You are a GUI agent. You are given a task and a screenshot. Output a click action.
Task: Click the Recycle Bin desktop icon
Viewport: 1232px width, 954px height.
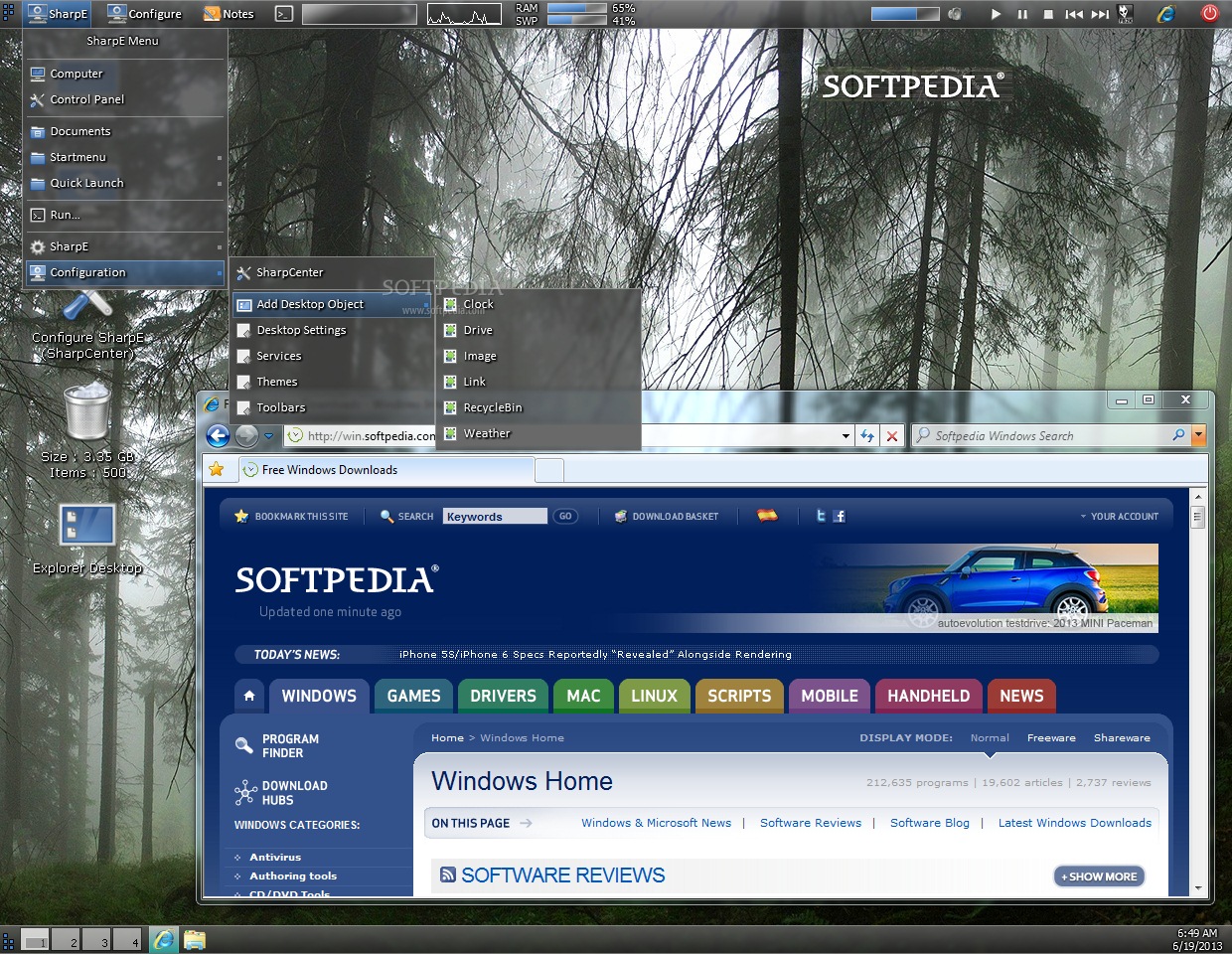coord(87,410)
